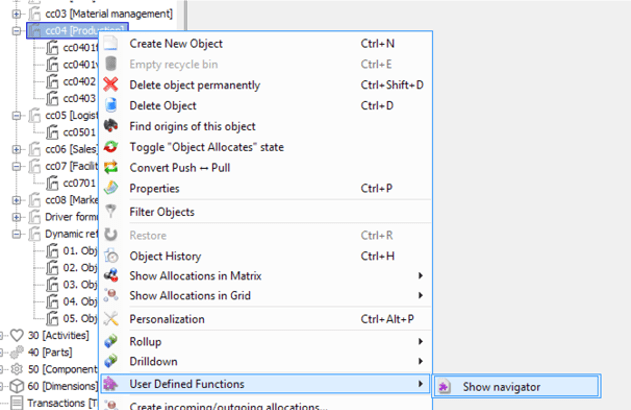Click the gears icon beside 40 [Parts]

pyautogui.click(x=17, y=352)
